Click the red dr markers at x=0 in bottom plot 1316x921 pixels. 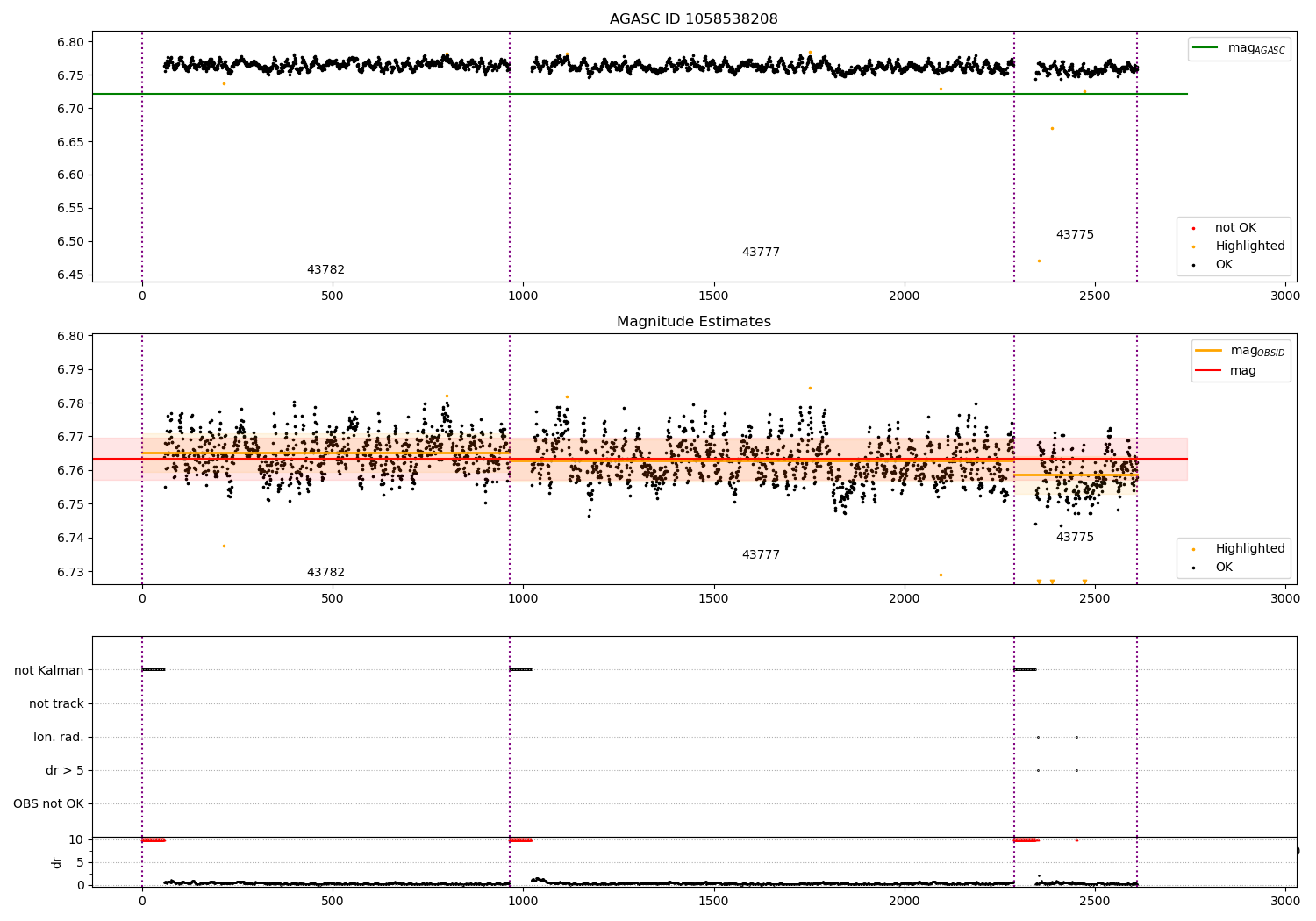(x=154, y=840)
